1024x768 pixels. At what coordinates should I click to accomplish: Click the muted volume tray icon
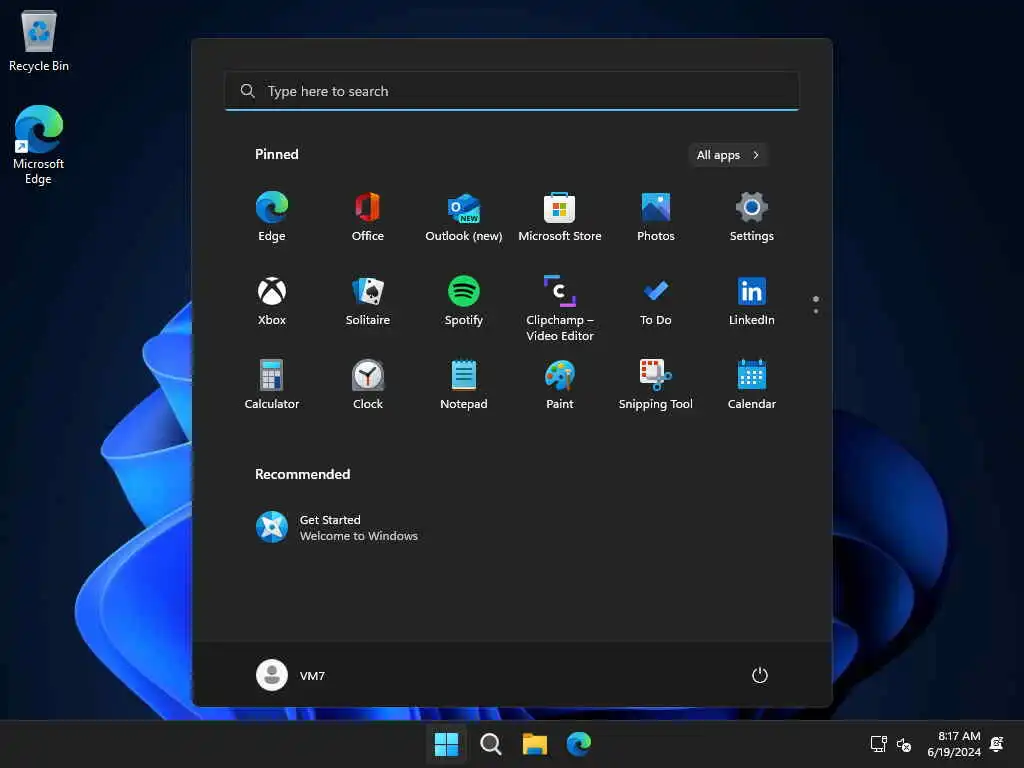point(904,744)
